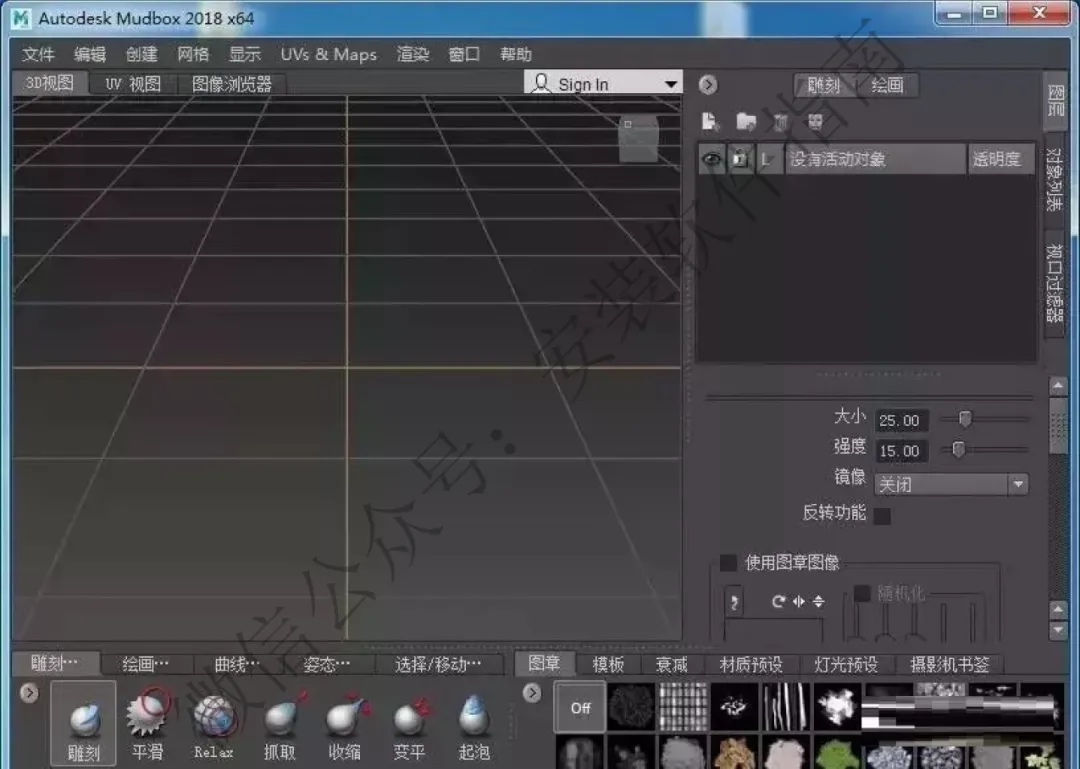Click the 大小 size slider handle

coord(965,418)
